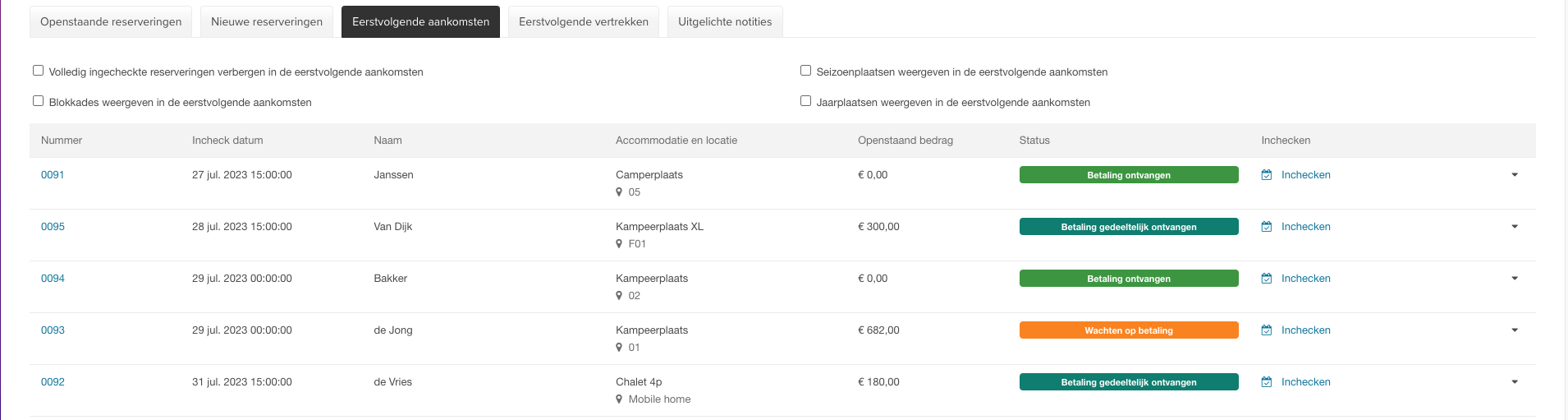Enable hiding fully checked-in reservations checkbox
The width and height of the screenshot is (1568, 420).
coord(38,71)
